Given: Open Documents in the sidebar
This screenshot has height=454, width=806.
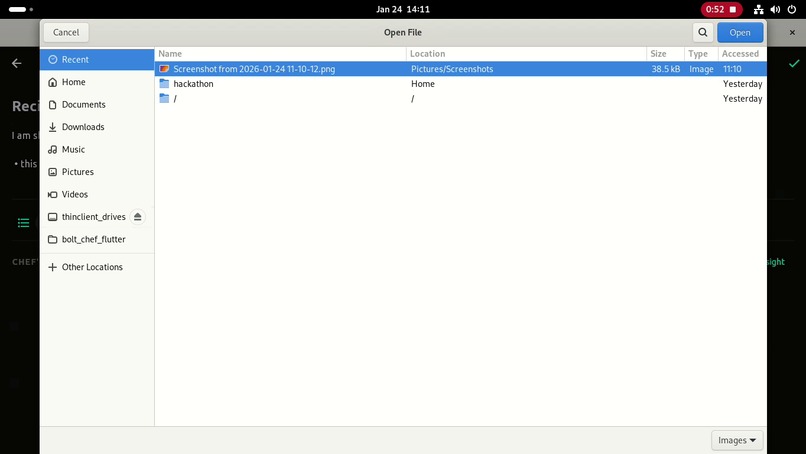Looking at the screenshot, I should click(97, 105).
